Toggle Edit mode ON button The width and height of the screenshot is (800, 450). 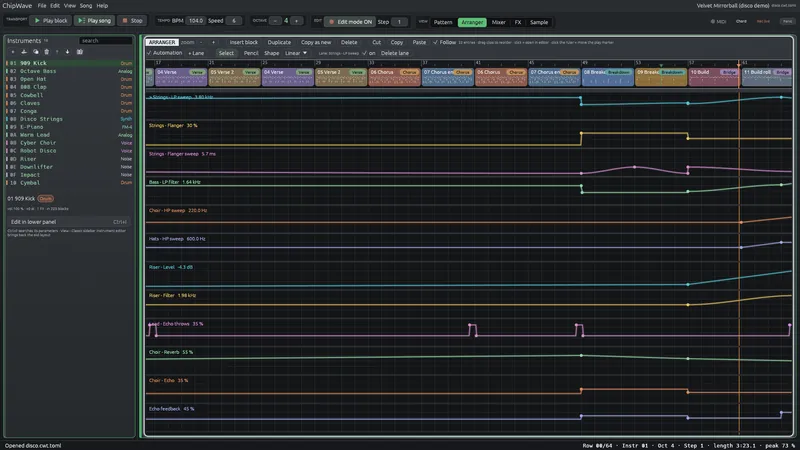pos(350,22)
